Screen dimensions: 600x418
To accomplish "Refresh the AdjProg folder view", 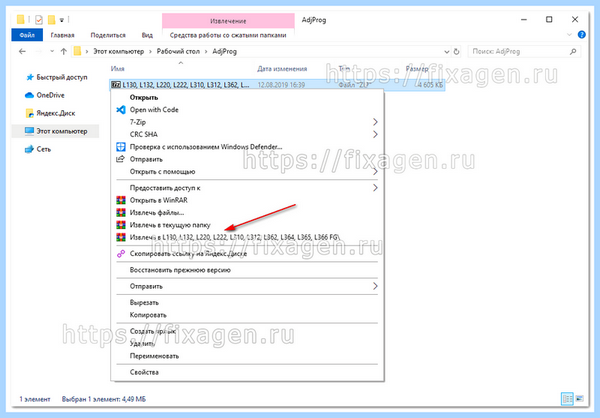I will click(456, 51).
